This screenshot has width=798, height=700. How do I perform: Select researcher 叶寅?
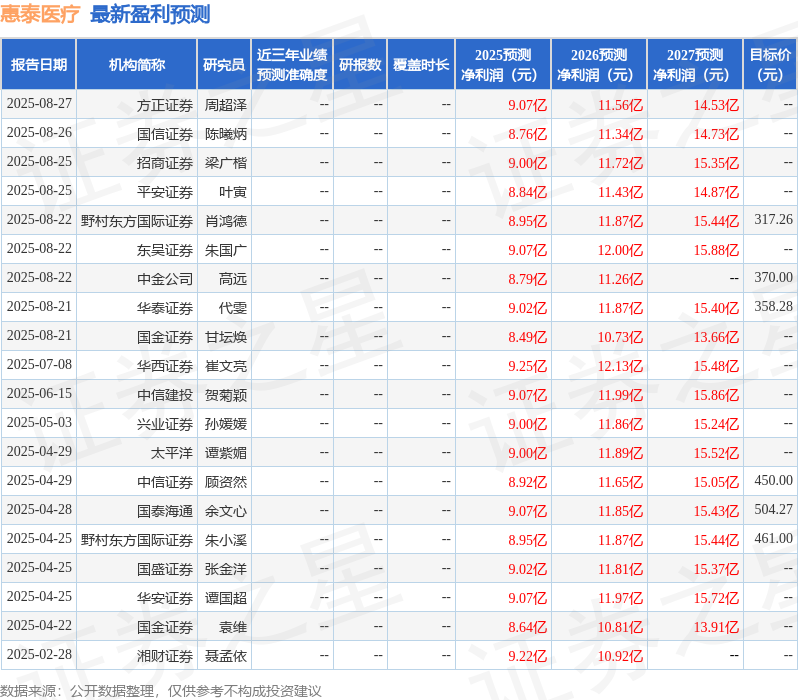(233, 192)
